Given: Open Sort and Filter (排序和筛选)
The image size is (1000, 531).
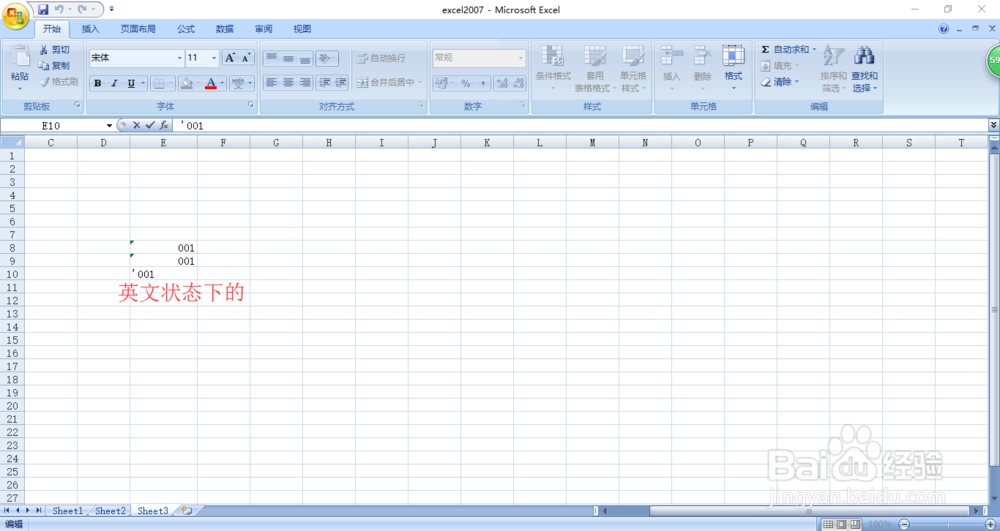Looking at the screenshot, I should (834, 69).
